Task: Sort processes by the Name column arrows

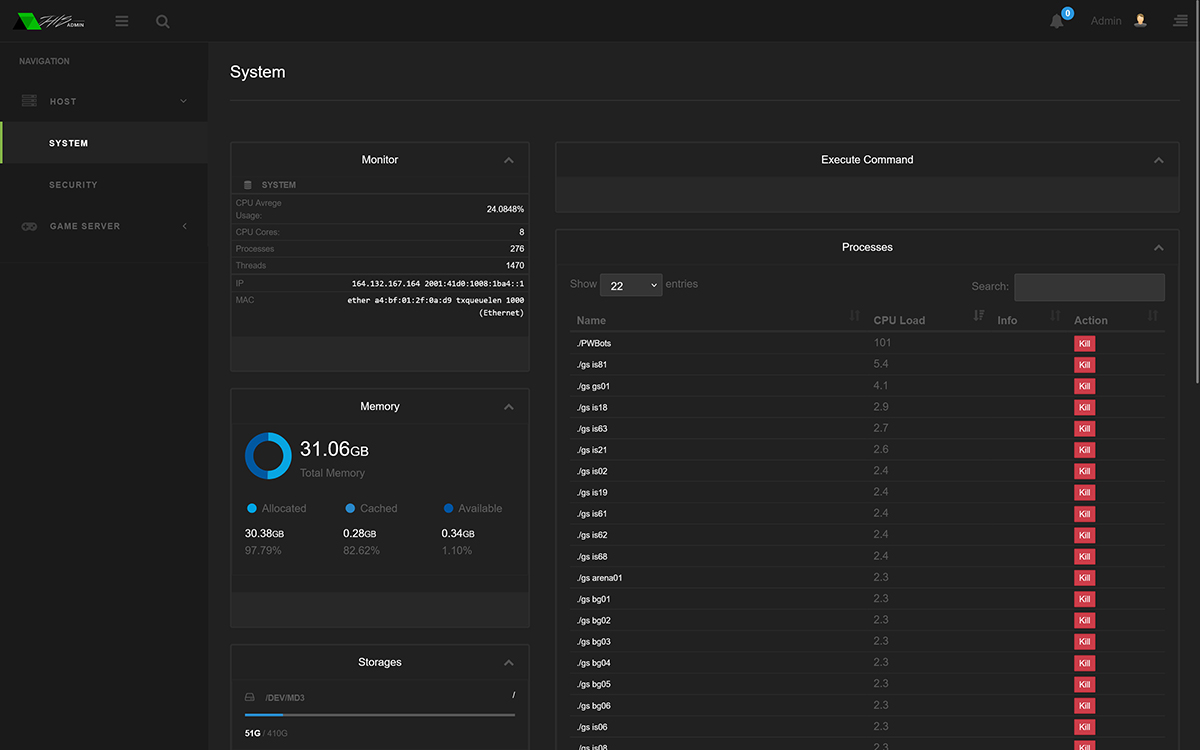Action: coord(854,316)
